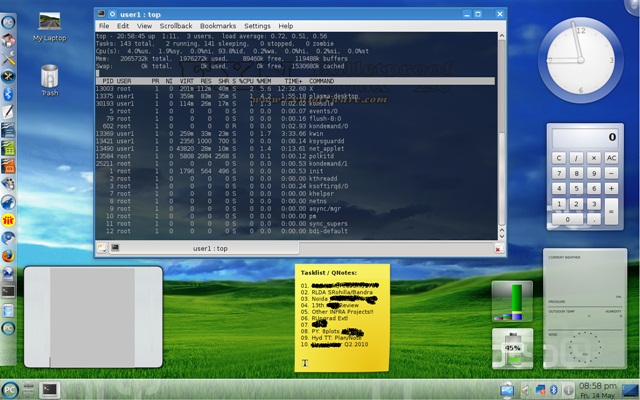
Task: Open the round system settings icon in sidebar
Action: (8, 76)
